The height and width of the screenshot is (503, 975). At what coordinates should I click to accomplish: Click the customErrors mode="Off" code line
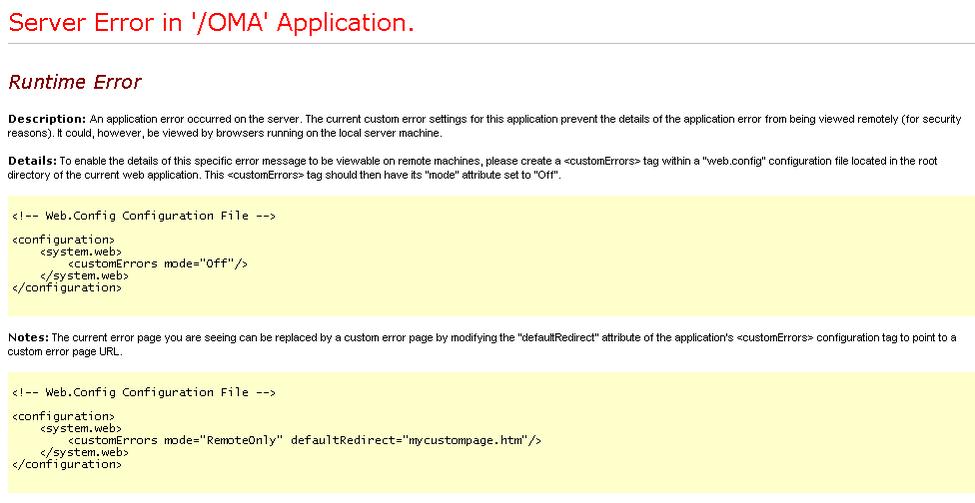point(158,264)
